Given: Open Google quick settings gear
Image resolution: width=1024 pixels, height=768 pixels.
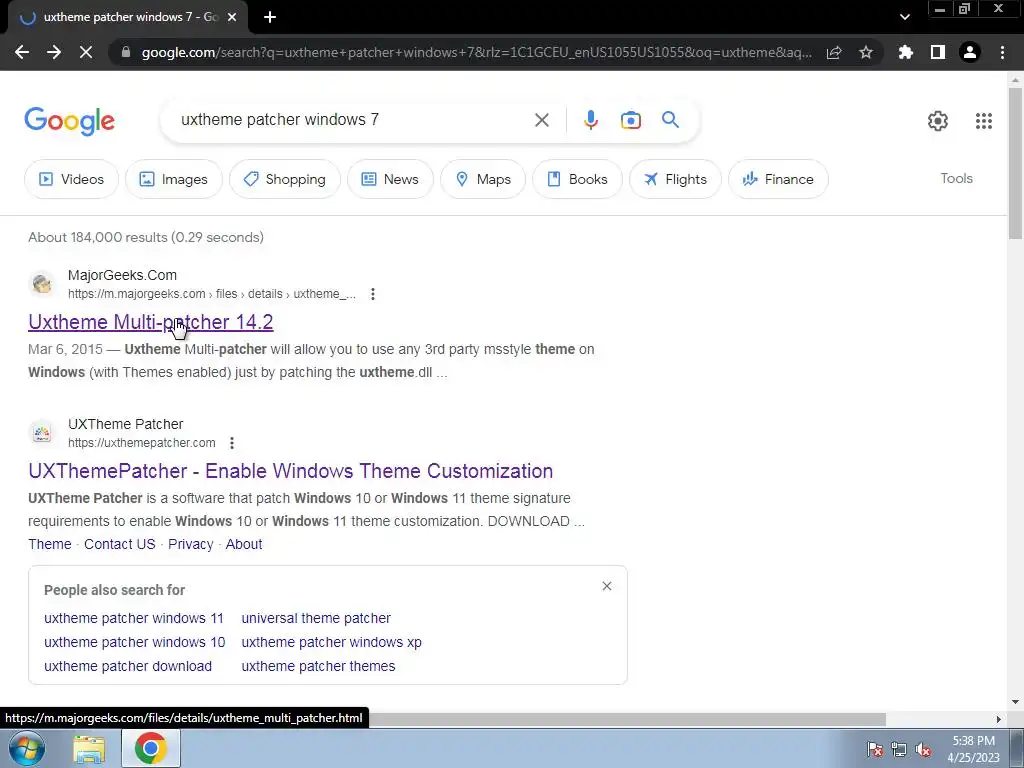Looking at the screenshot, I should tap(938, 120).
